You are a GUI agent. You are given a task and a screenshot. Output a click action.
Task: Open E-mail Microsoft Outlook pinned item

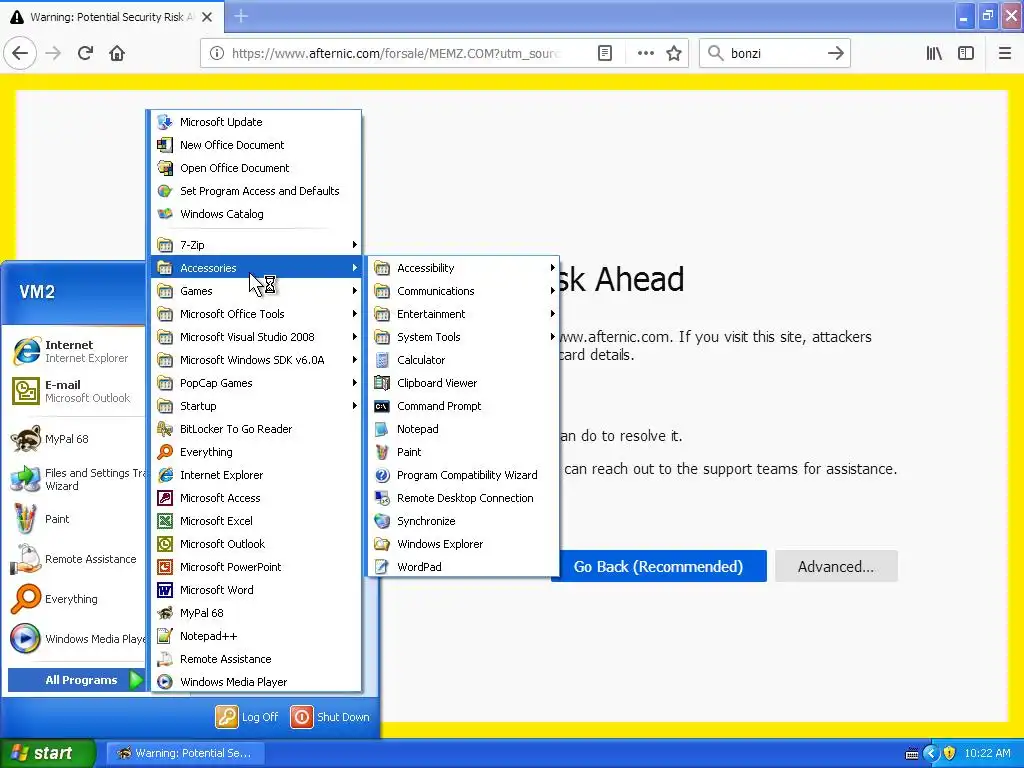tap(75, 391)
